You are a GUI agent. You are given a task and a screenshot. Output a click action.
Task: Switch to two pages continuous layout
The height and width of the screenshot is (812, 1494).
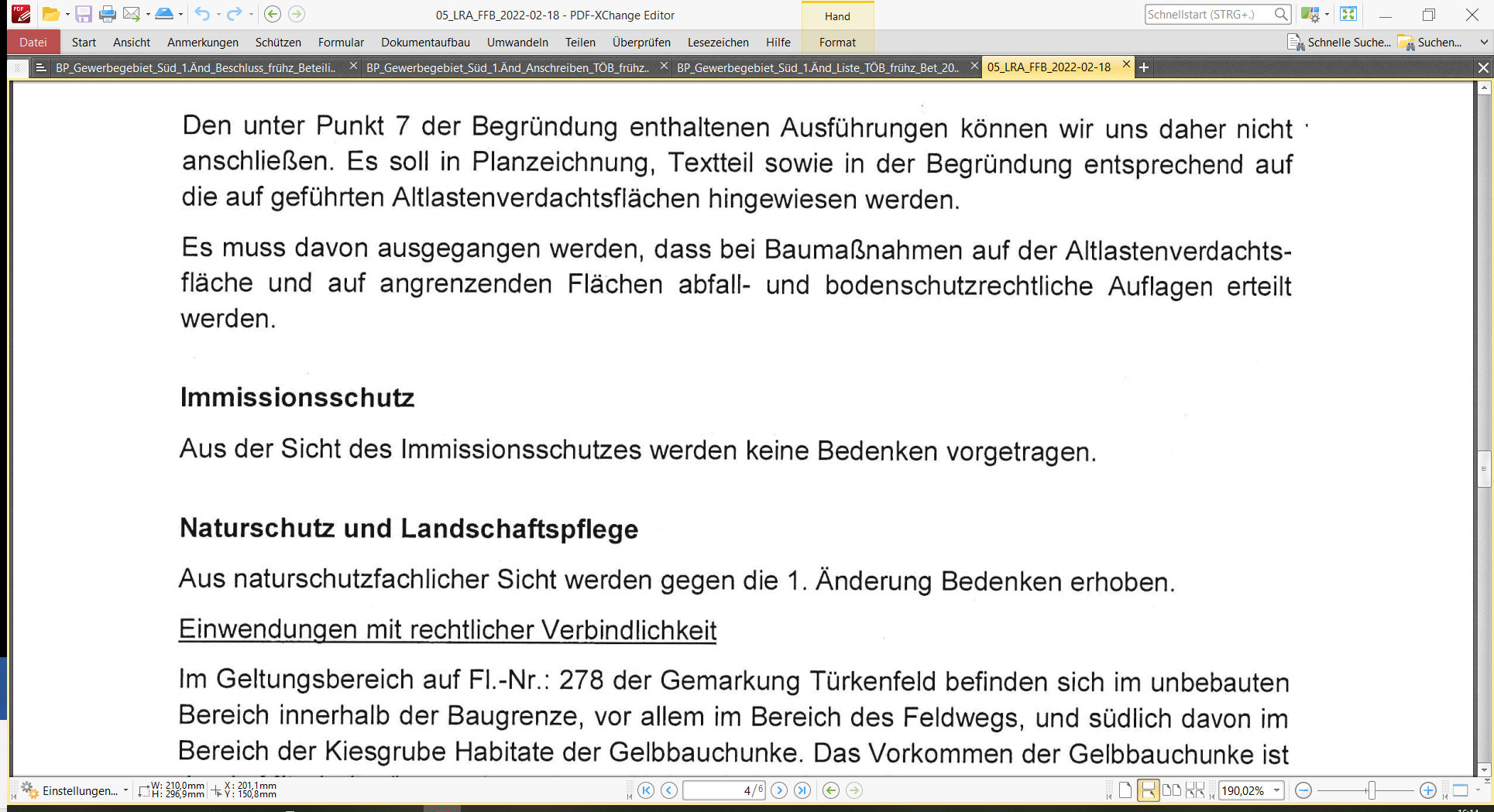pyautogui.click(x=1195, y=790)
